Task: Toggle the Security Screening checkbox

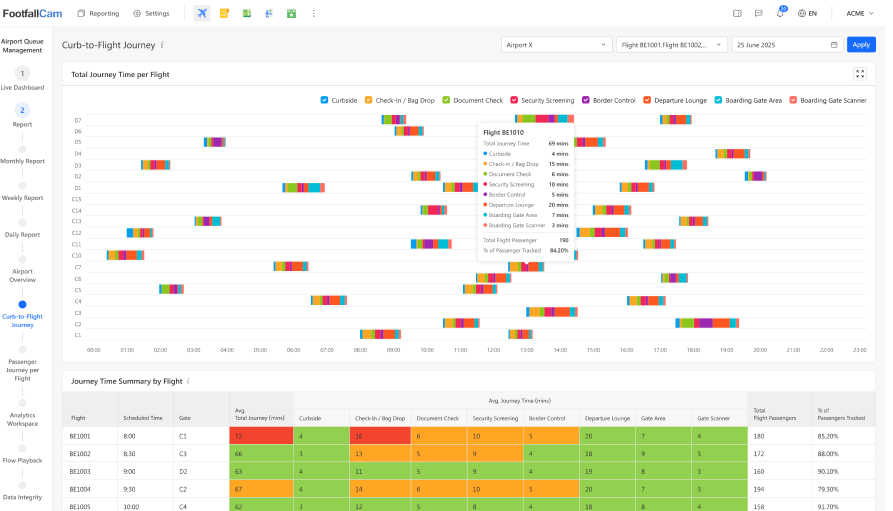Action: 514,100
